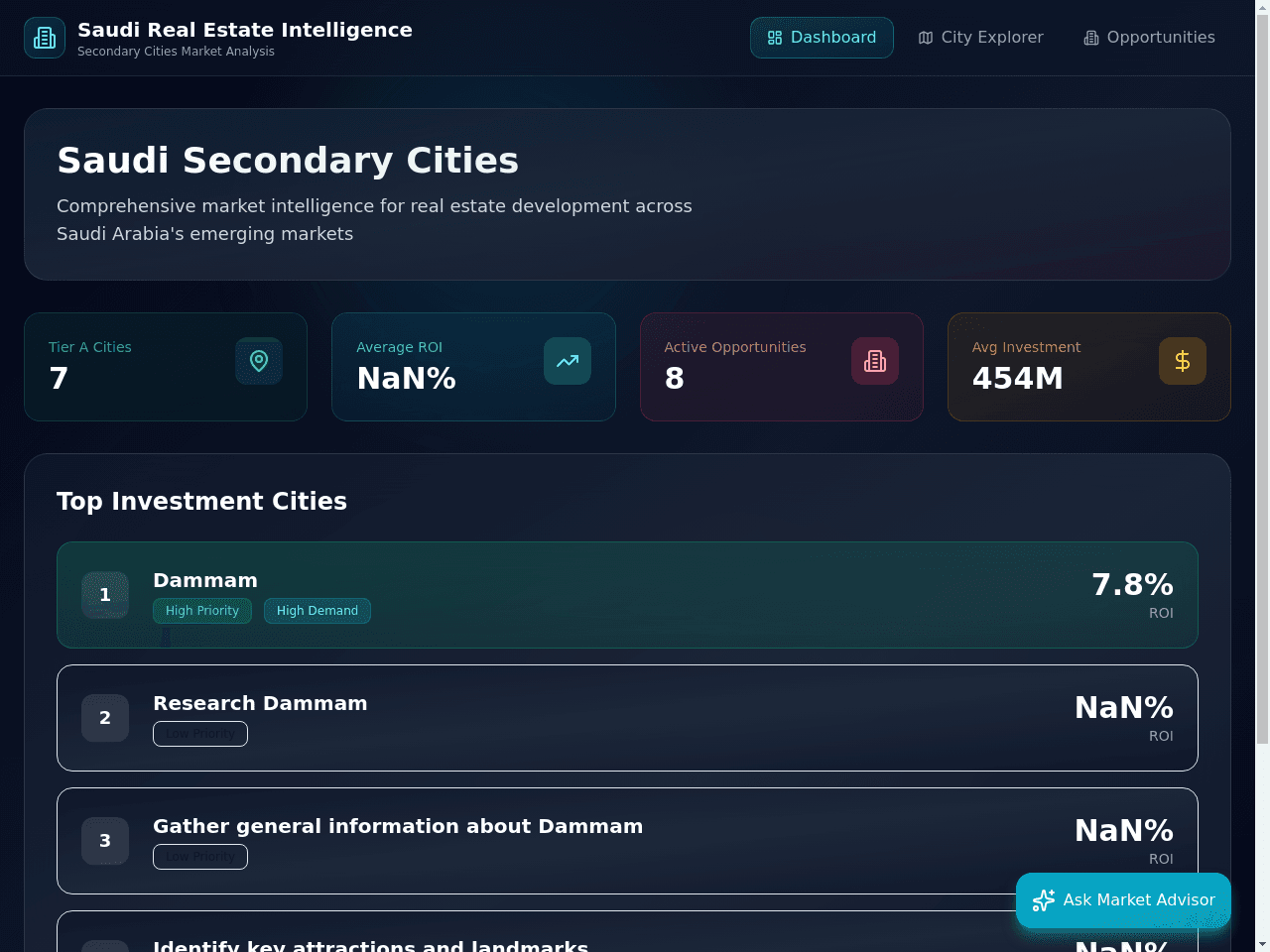
Task: Click the vertical page scrollbar
Action: [1262, 377]
